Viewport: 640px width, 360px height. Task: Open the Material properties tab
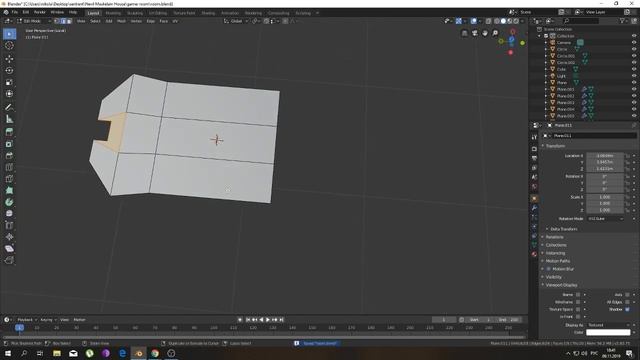[534, 254]
